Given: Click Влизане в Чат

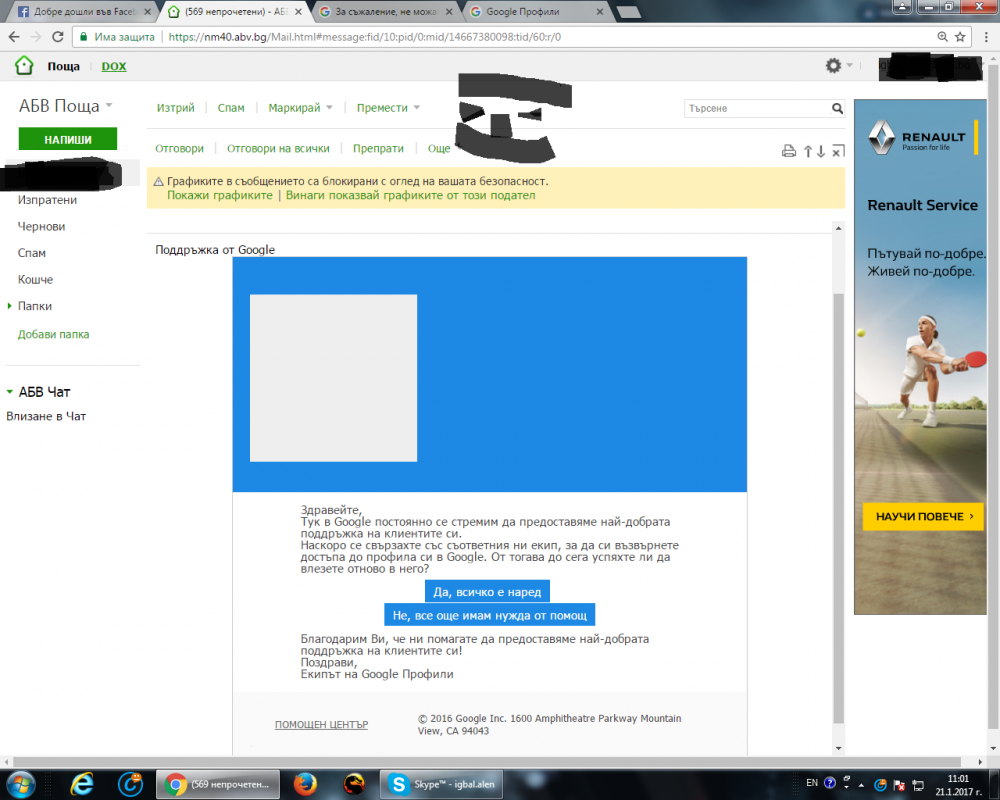Looking at the screenshot, I should point(46,416).
